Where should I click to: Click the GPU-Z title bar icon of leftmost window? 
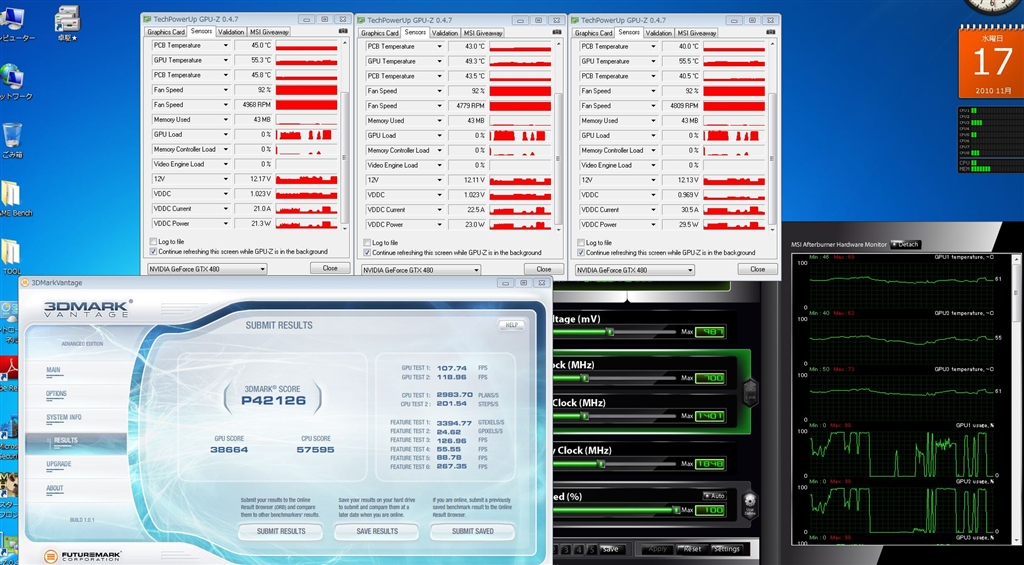pyautogui.click(x=147, y=20)
